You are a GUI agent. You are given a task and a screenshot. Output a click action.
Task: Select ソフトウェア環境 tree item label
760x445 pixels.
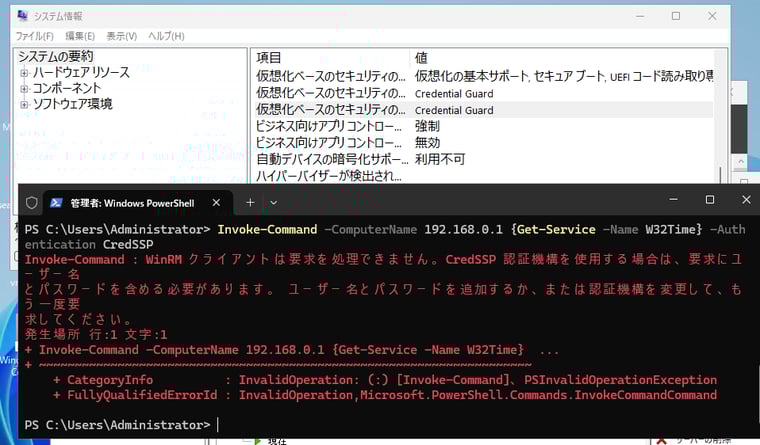[72, 104]
